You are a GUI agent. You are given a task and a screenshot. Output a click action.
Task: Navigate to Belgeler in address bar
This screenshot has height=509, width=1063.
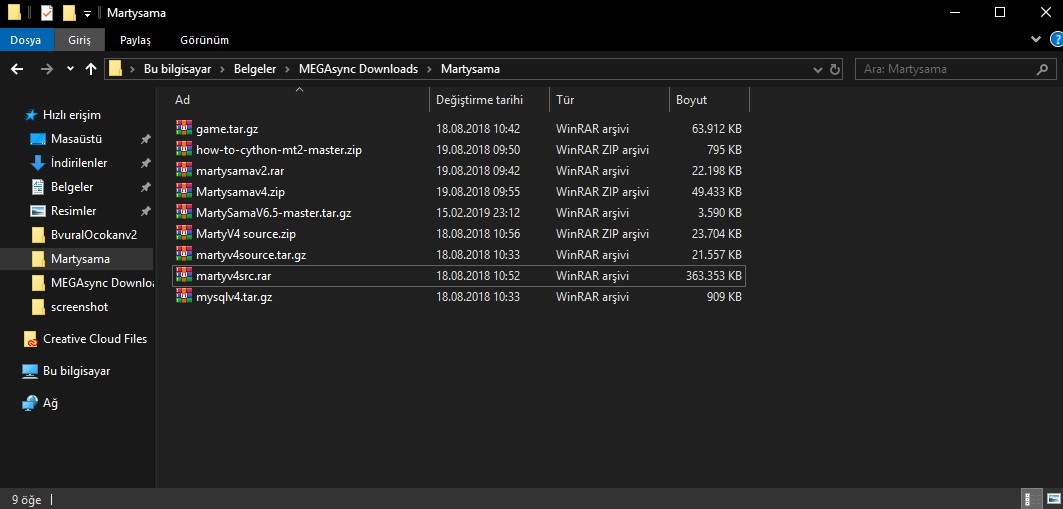[x=256, y=69]
